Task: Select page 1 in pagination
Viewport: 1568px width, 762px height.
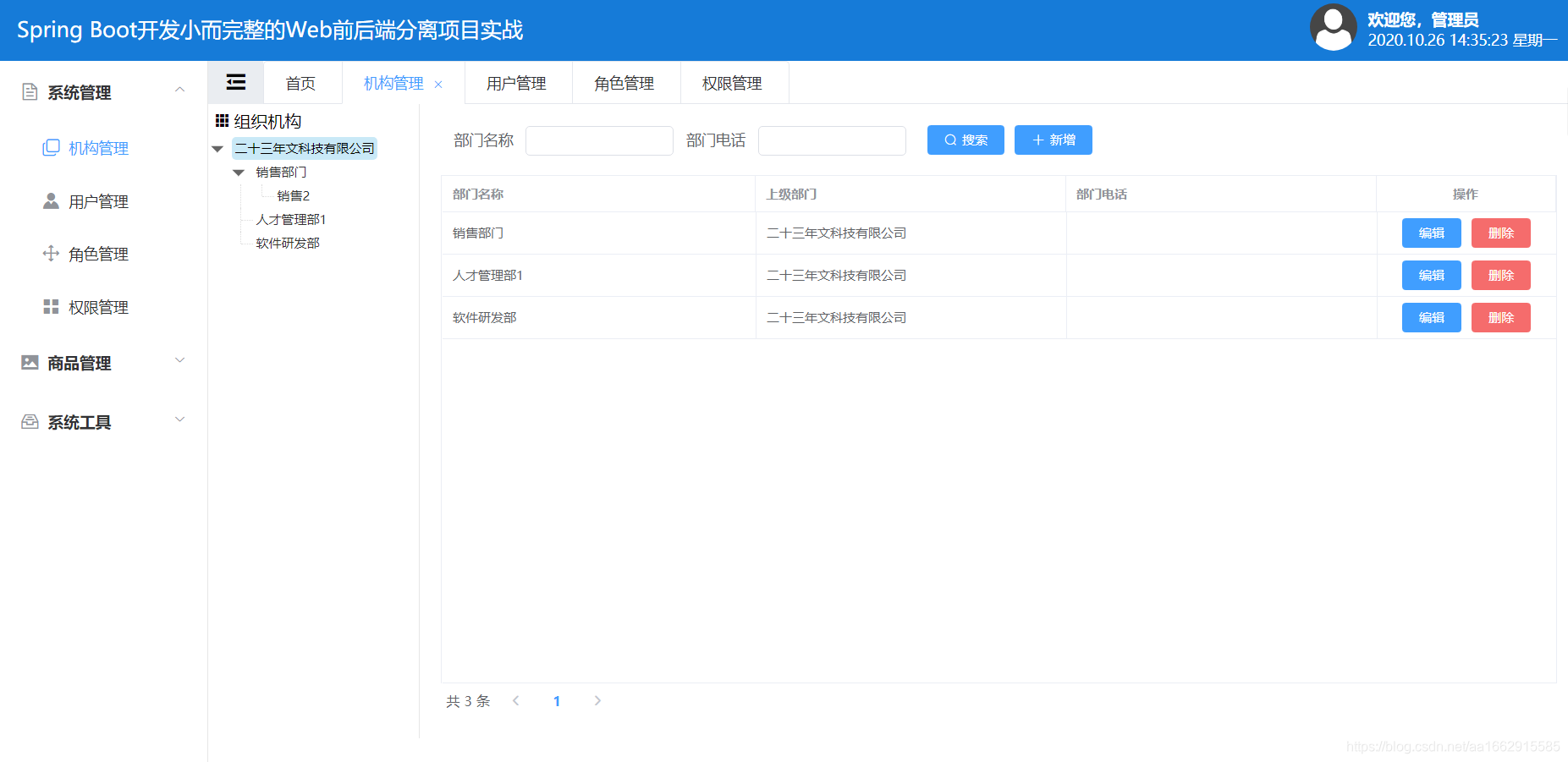Action: point(557,701)
